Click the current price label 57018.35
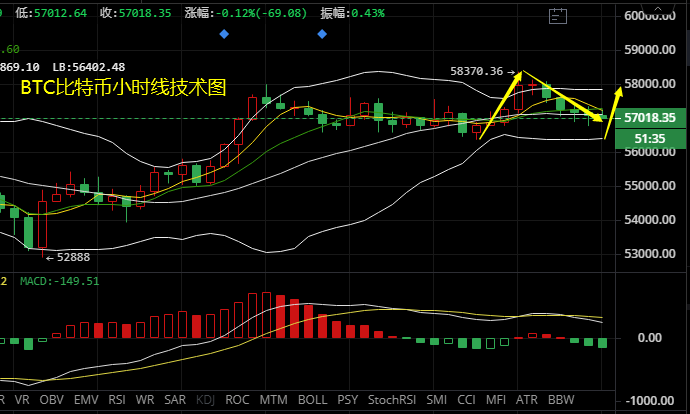 (650, 118)
